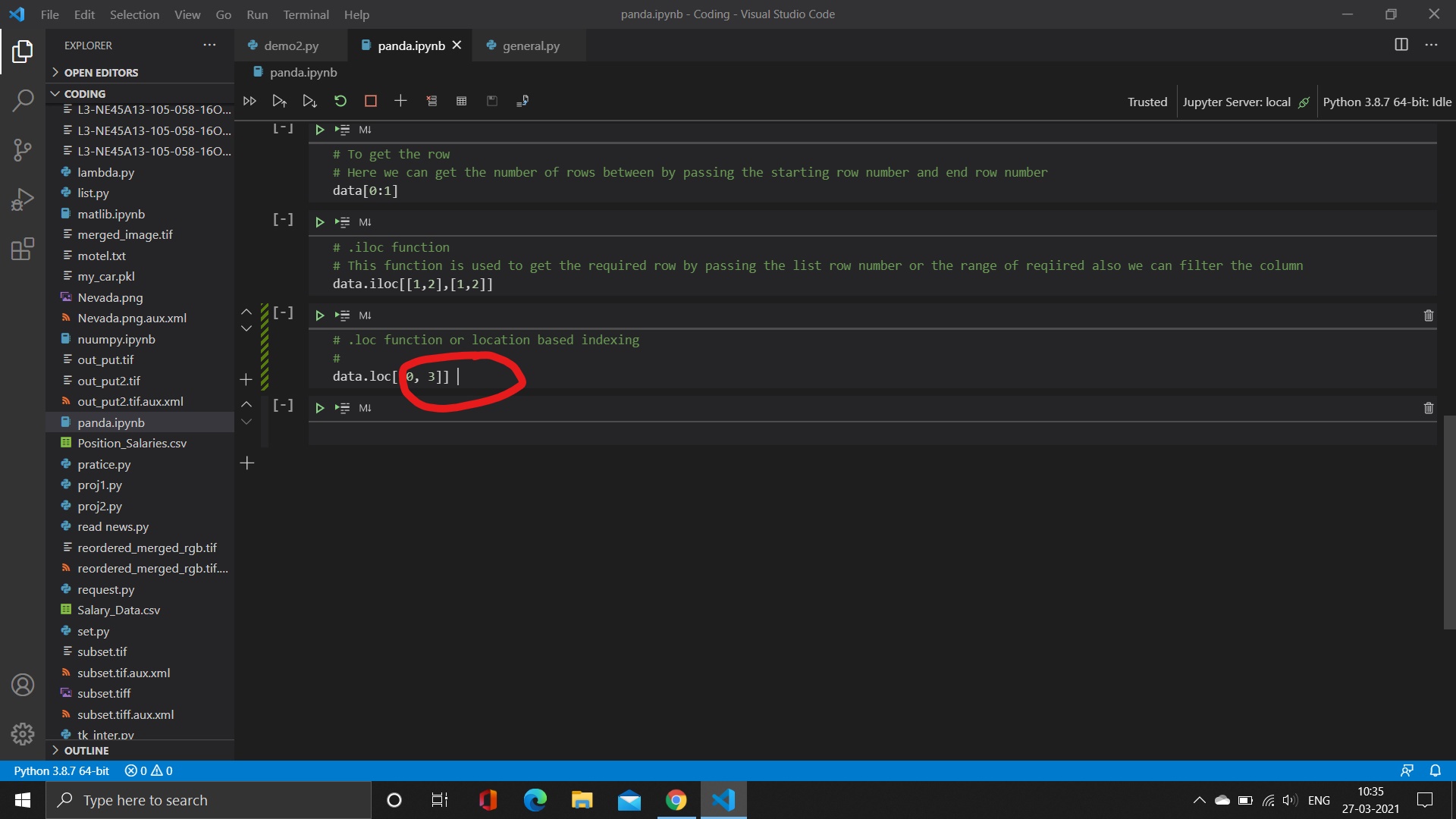This screenshot has height=819, width=1456.
Task: Open the Run and Debug sidebar icon
Action: point(23,199)
